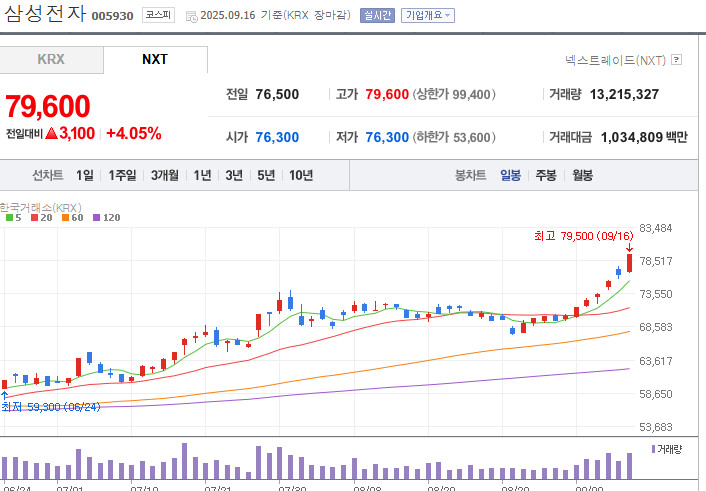Image resolution: width=706 pixels, height=491 pixels.
Task: Click the purple 거래량 legend icon
Action: click(x=653, y=449)
